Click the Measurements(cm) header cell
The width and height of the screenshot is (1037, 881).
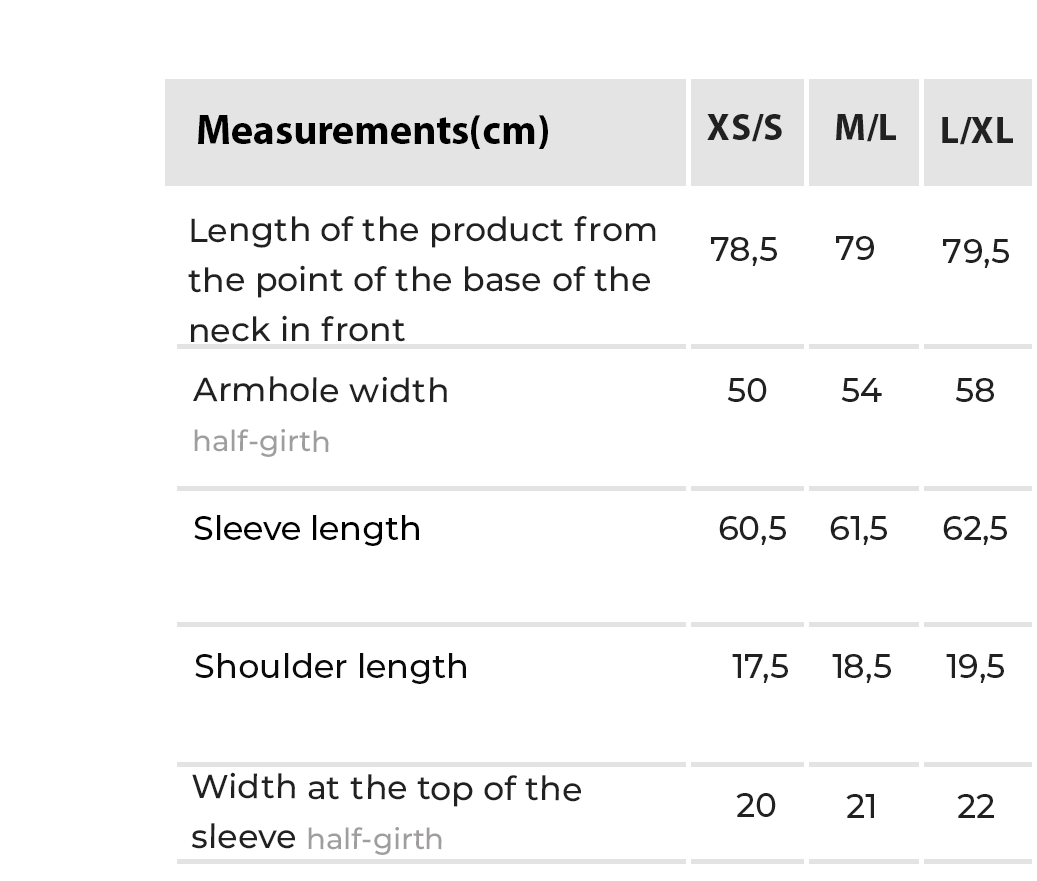point(372,131)
